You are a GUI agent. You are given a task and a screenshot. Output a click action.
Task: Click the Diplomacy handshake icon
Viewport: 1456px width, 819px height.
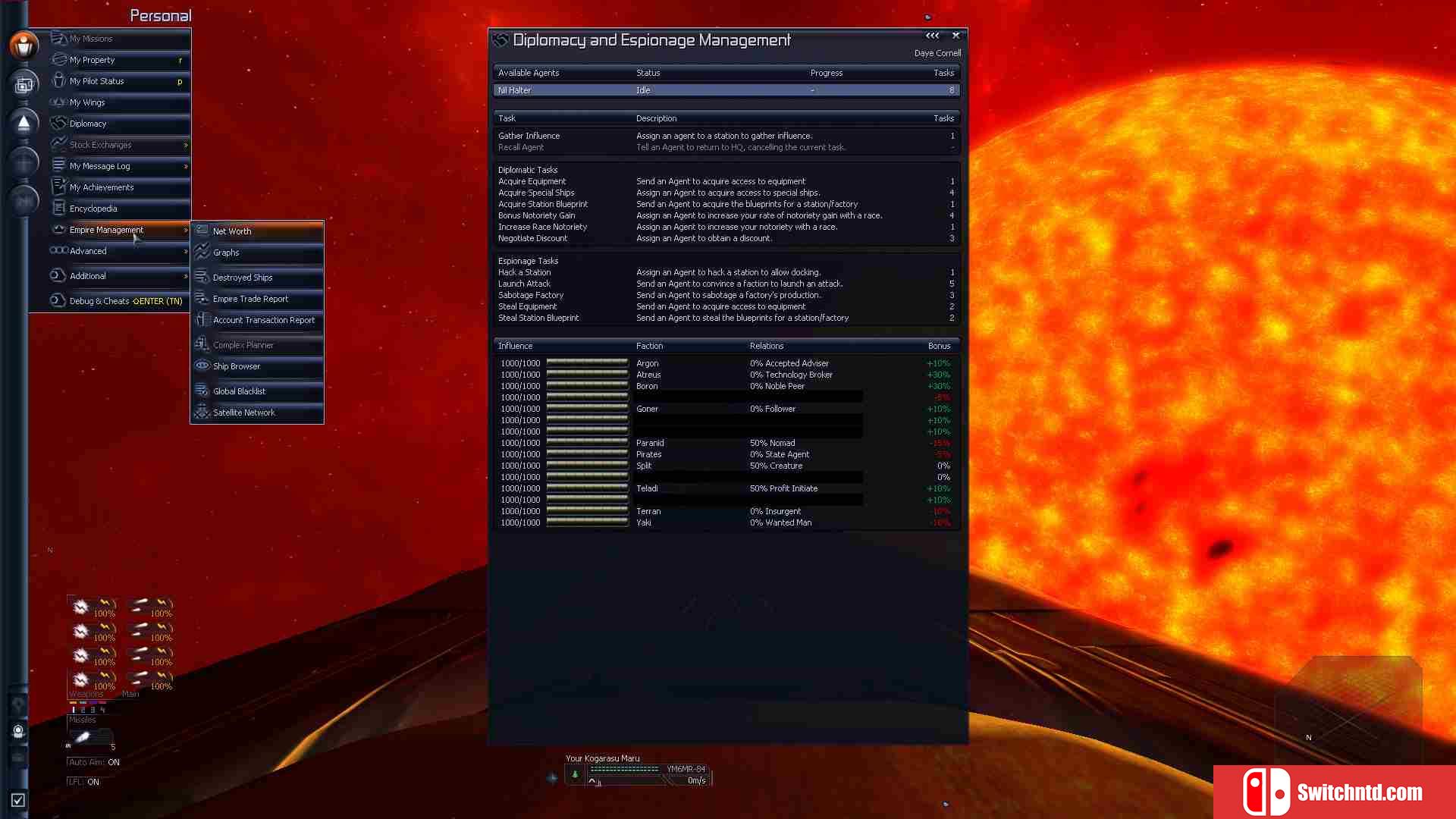(x=59, y=123)
